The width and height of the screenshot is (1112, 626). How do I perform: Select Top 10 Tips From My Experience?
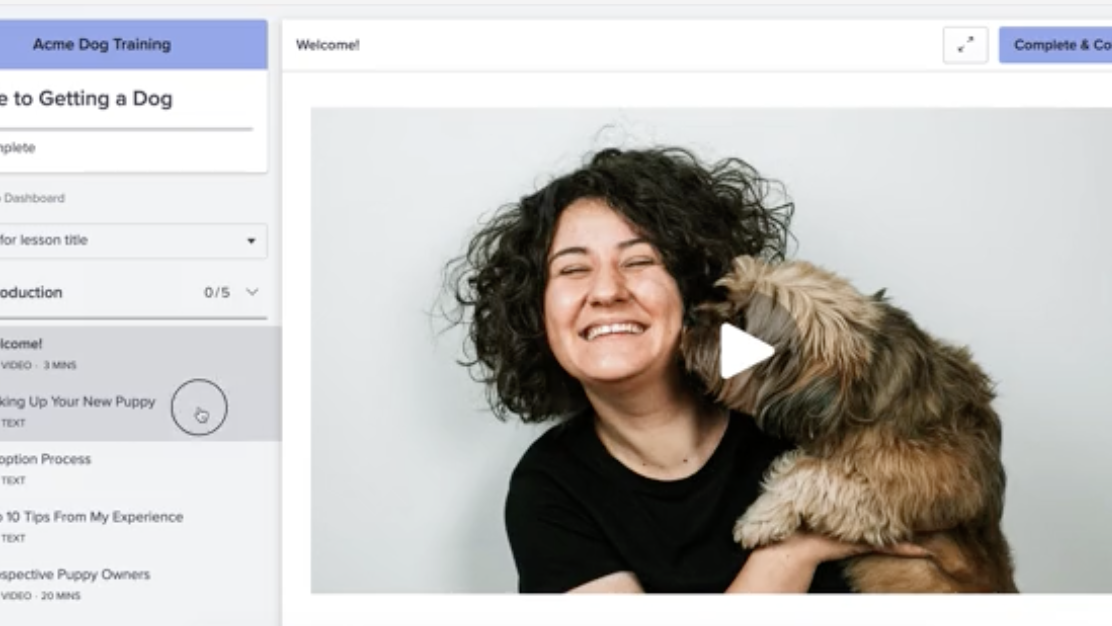coord(92,517)
